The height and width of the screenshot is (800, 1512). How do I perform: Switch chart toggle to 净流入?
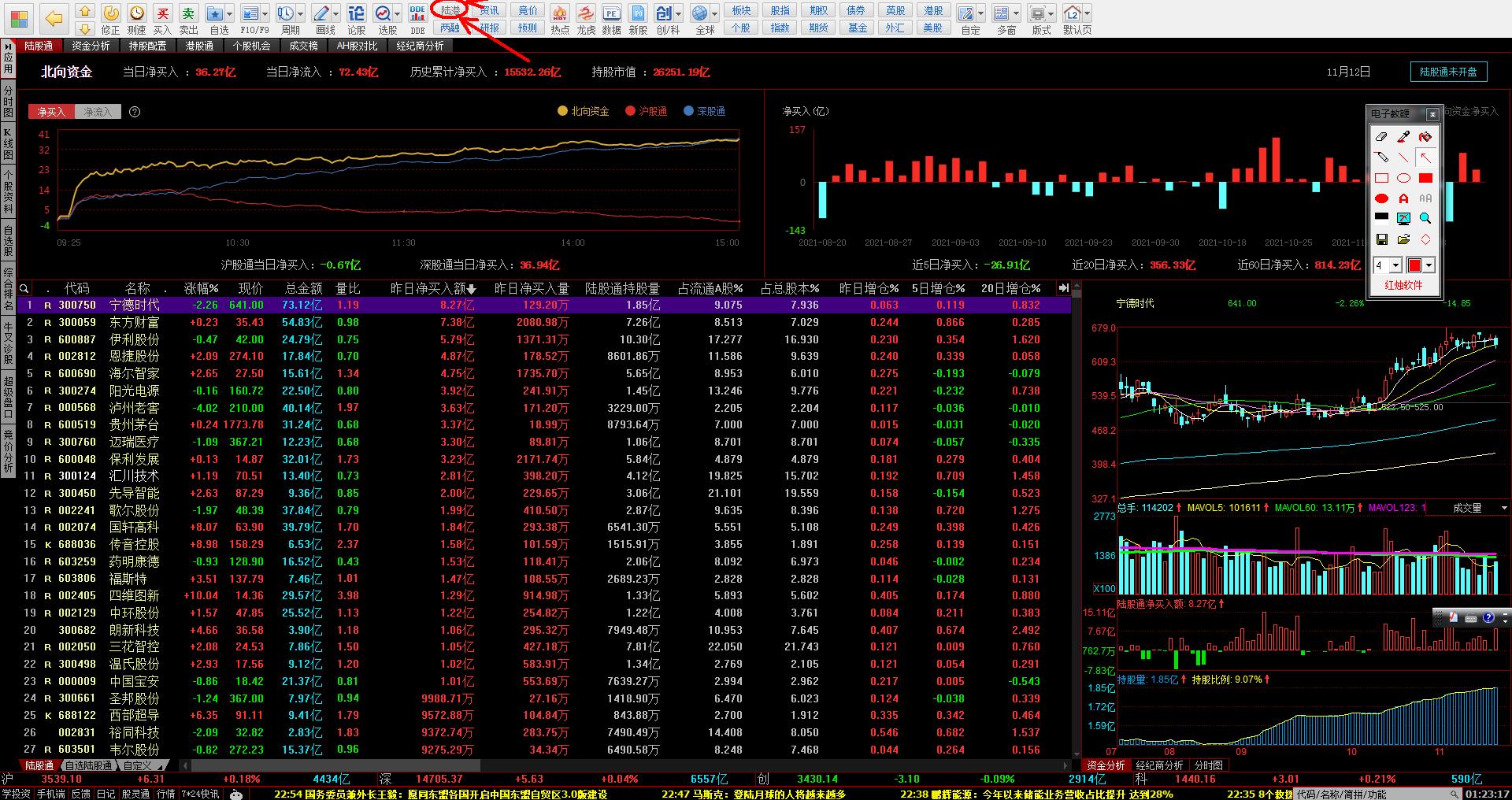coord(98,112)
